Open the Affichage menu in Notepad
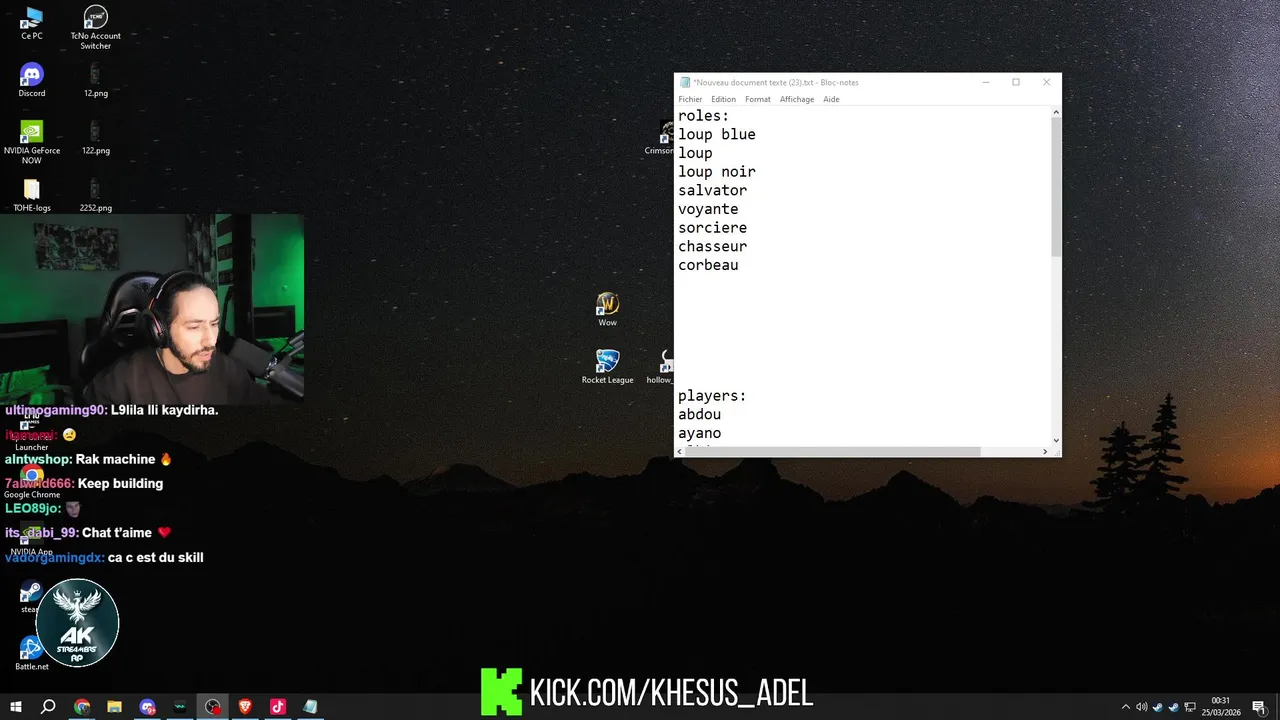The image size is (1280, 720). point(797,99)
